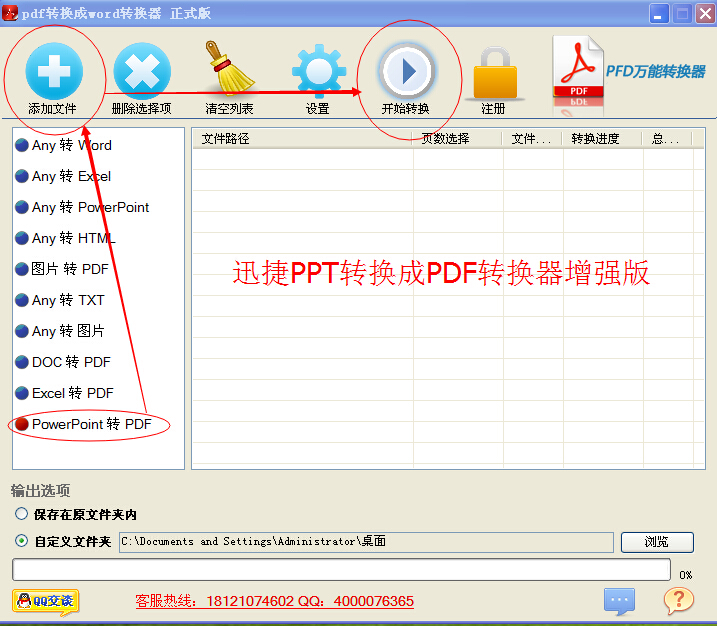Open the blue chat bubble icon
Viewport: 717px width, 626px height.
pyautogui.click(x=619, y=600)
